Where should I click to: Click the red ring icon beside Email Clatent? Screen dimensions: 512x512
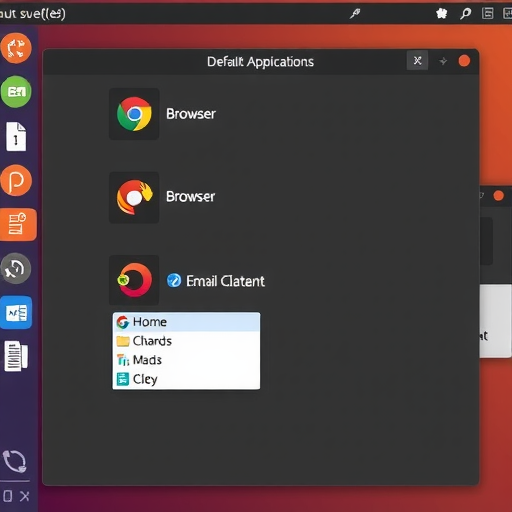[x=134, y=280]
